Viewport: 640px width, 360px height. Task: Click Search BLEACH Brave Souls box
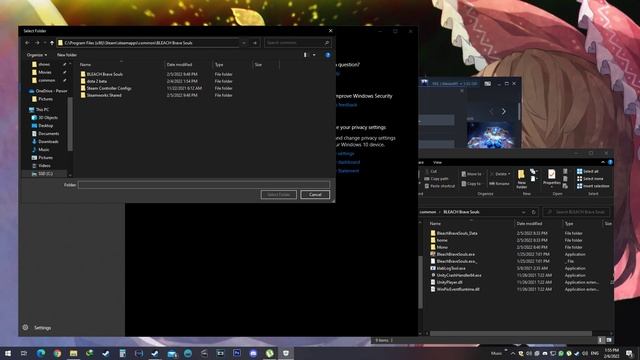click(576, 212)
